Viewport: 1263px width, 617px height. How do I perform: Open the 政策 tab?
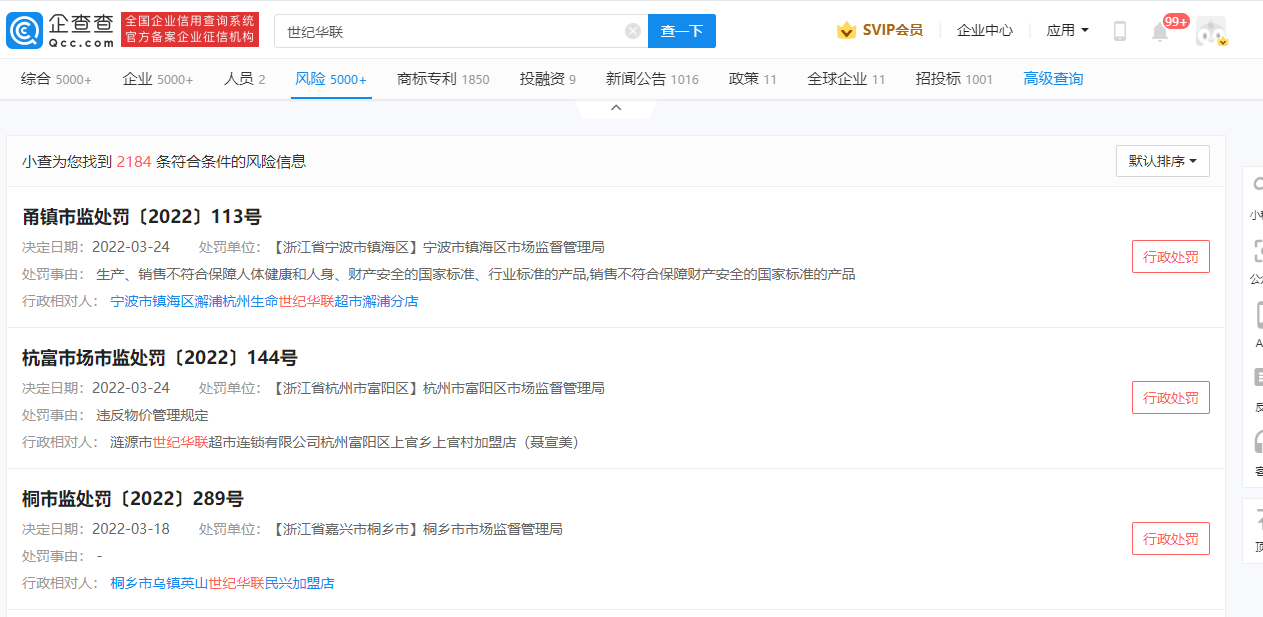(753, 79)
